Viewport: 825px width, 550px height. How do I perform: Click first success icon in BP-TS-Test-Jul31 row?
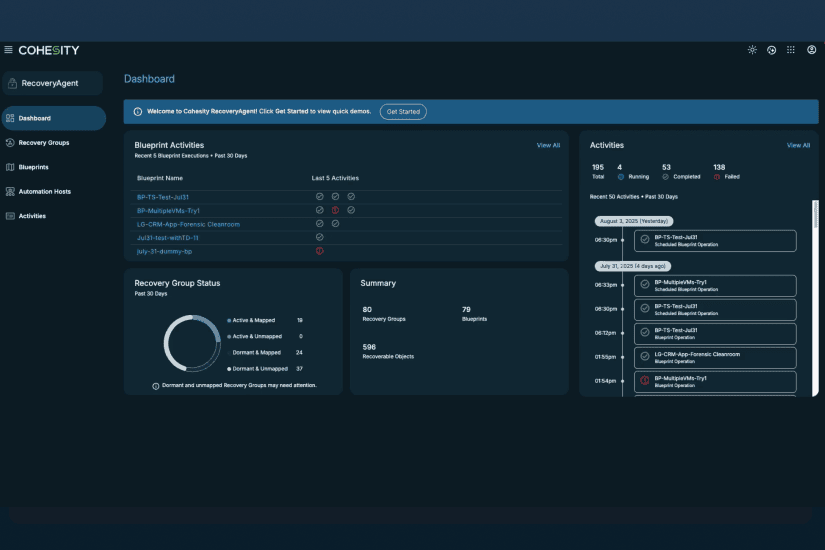pyautogui.click(x=319, y=196)
